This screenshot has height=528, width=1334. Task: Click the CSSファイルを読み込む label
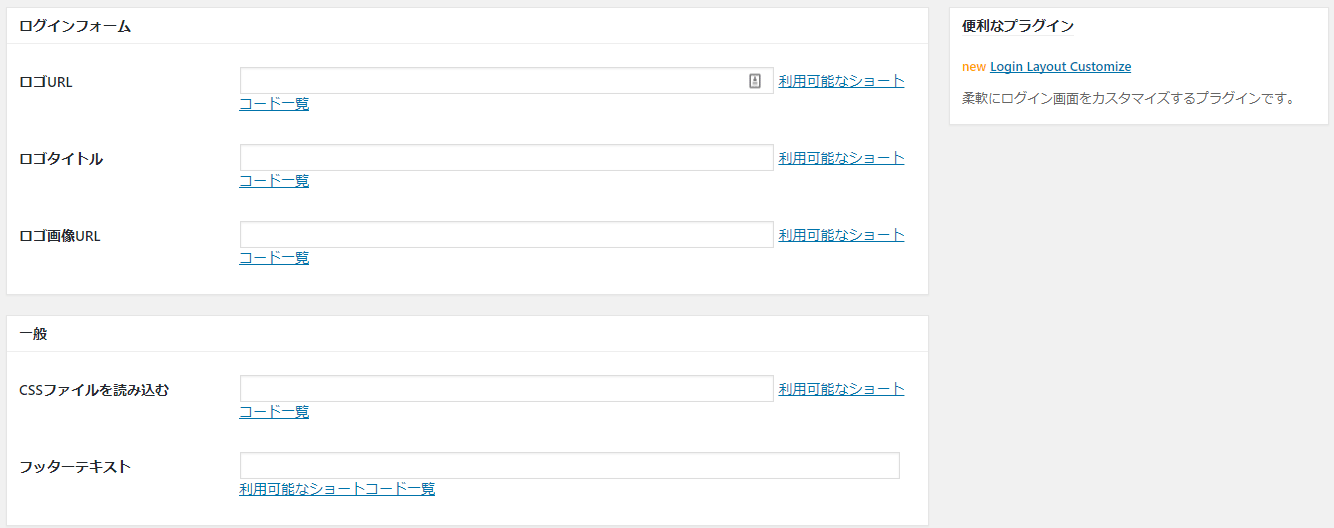pos(94,390)
